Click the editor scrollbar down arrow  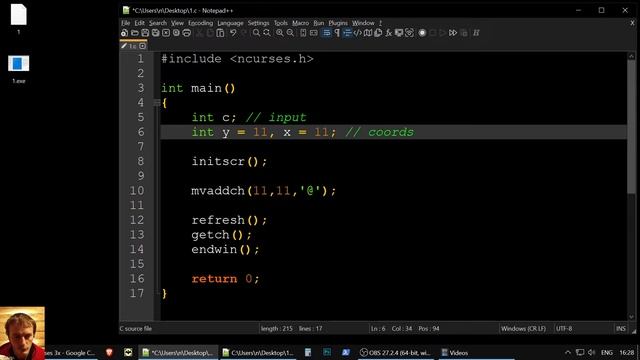[x=631, y=317]
